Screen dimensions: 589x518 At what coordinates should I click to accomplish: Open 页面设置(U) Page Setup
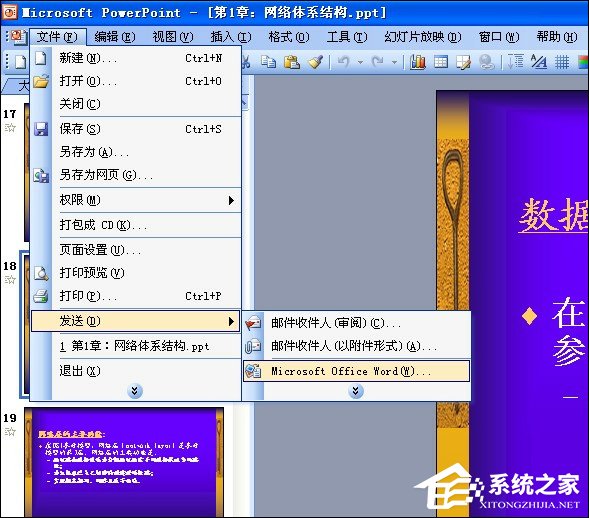point(136,250)
